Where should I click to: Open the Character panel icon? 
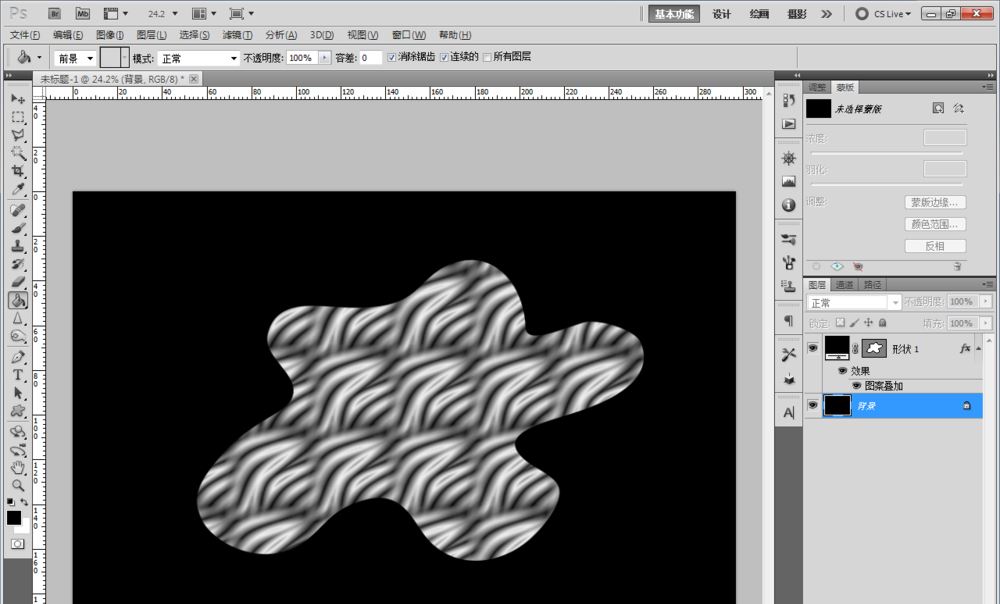coord(789,413)
